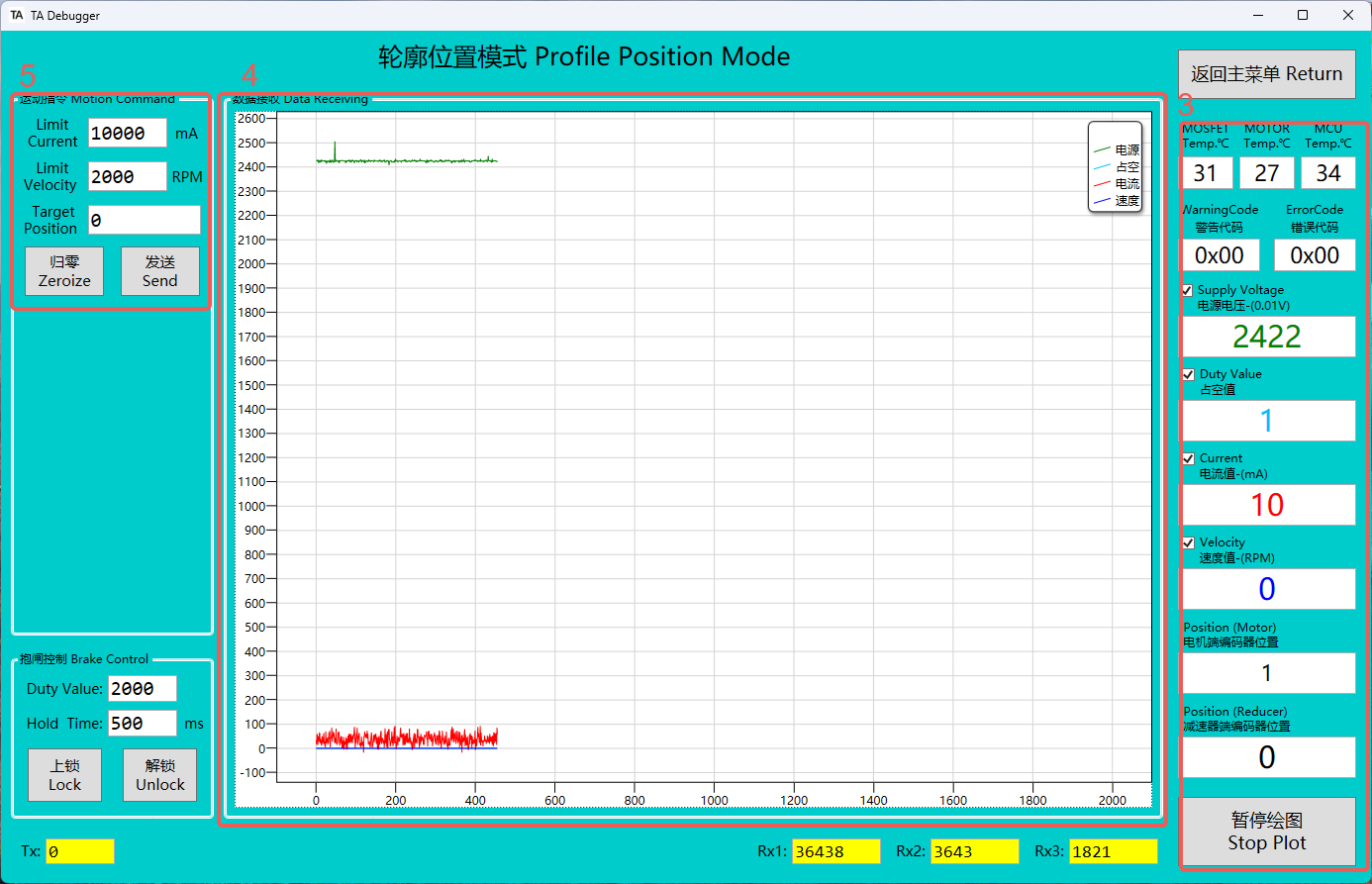The height and width of the screenshot is (884, 1372).
Task: Unlock the brake
Action: click(160, 775)
